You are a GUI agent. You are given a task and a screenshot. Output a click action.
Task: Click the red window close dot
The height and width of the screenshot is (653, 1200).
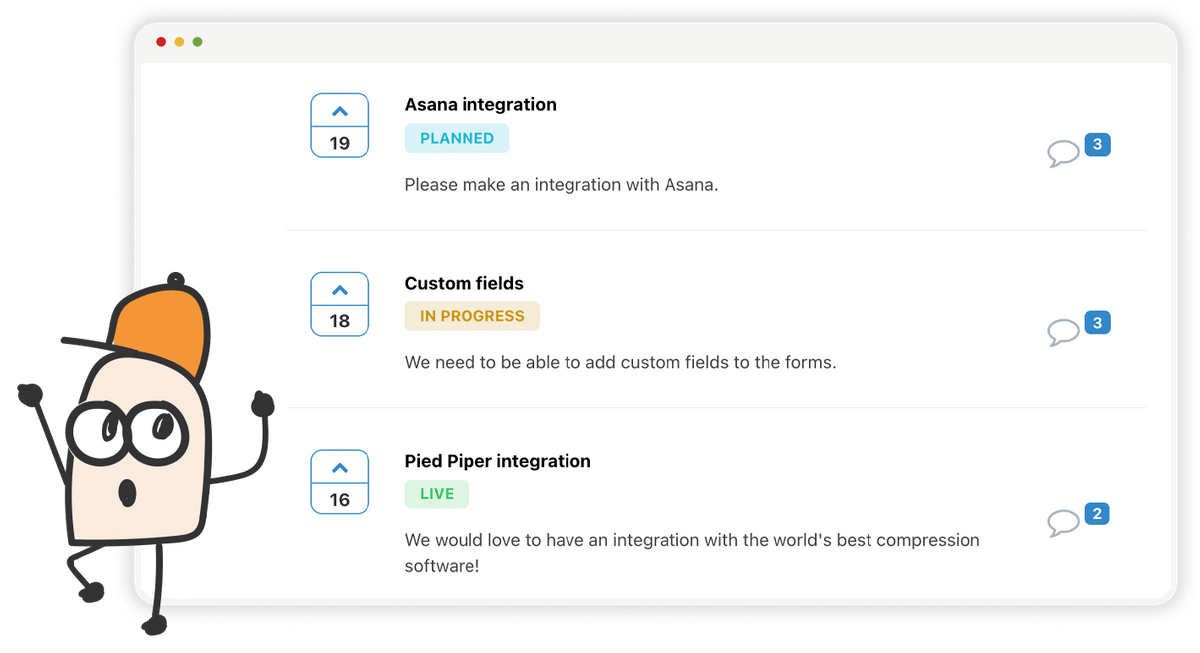point(161,42)
